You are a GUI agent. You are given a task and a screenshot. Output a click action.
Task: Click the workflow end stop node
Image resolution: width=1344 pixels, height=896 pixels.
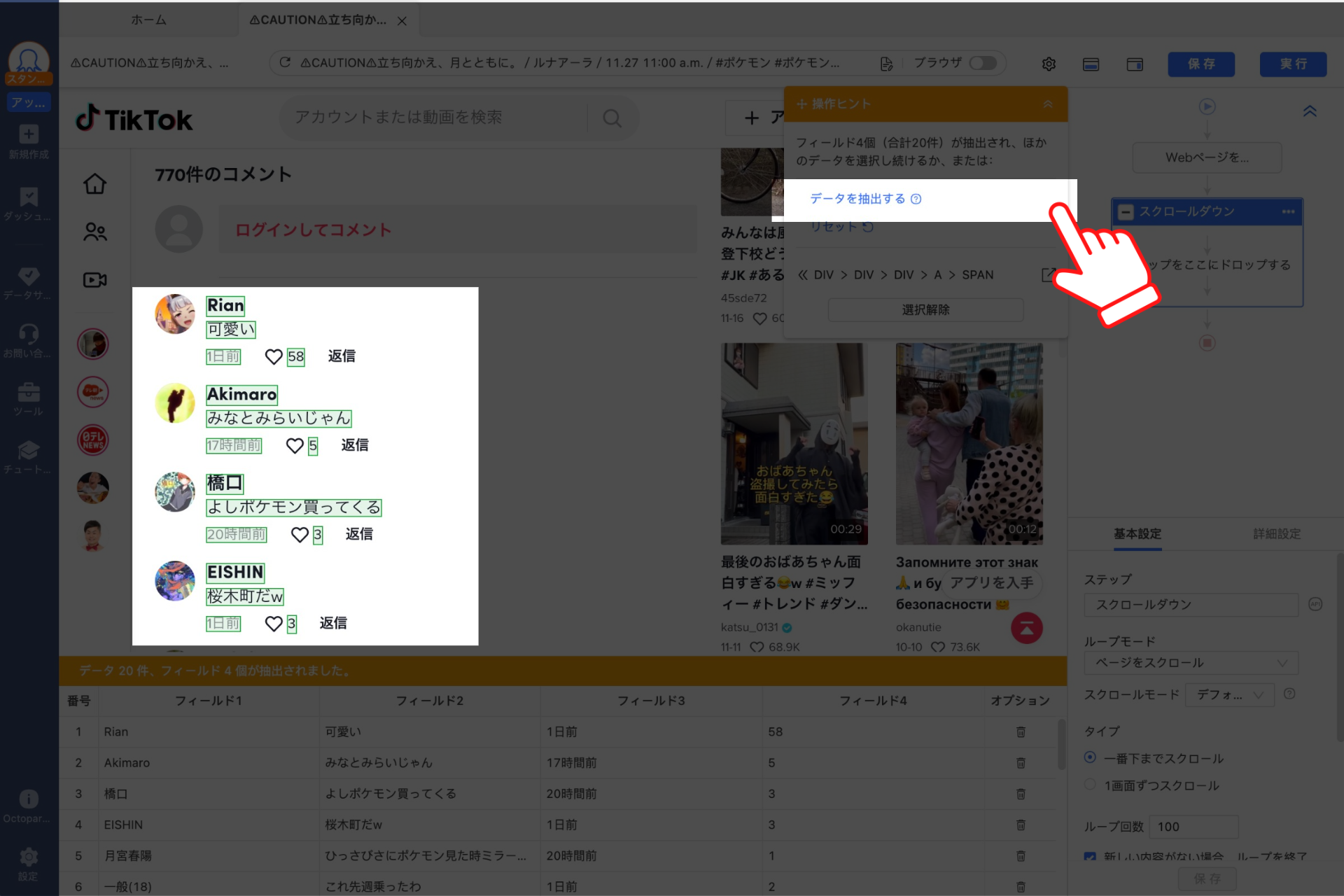1207,343
